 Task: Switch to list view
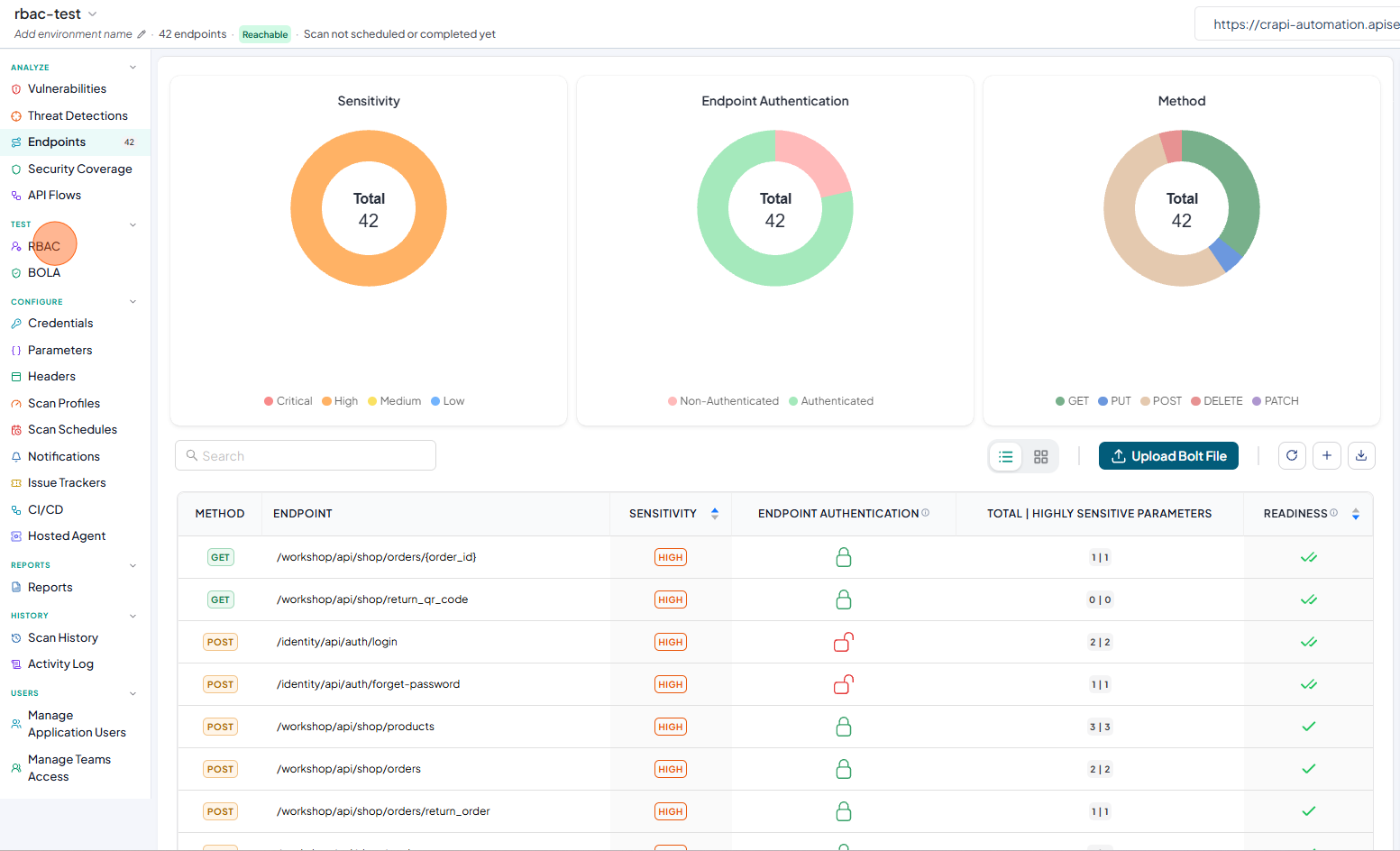pos(1006,457)
